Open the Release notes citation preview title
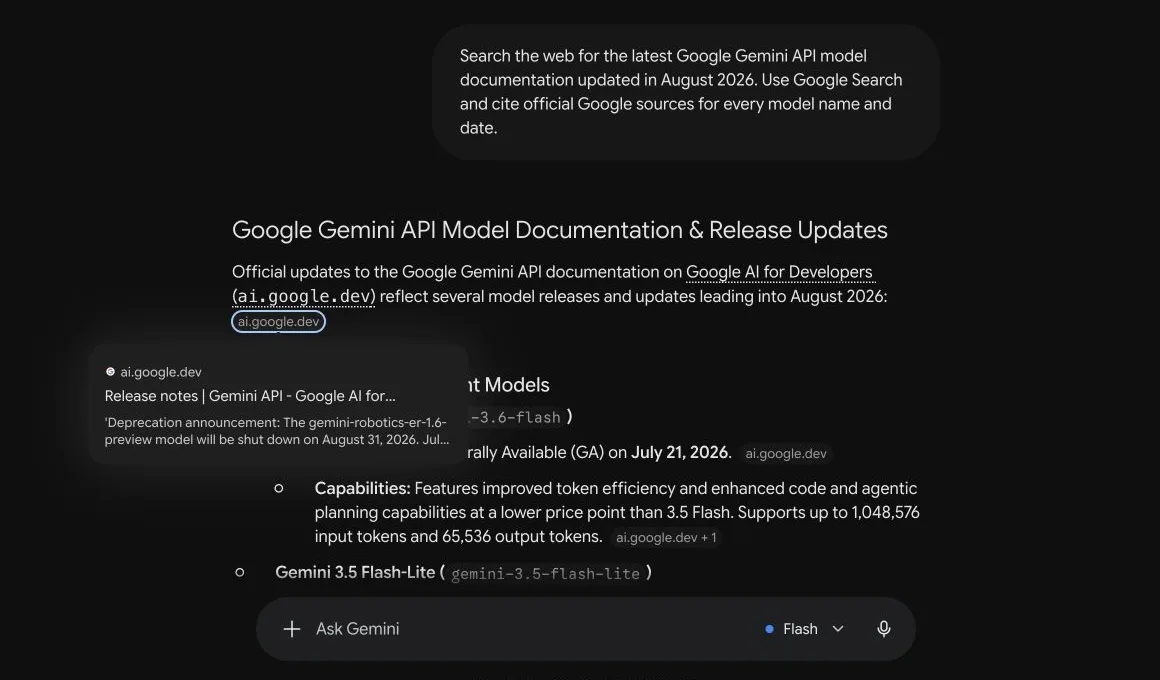Screen dimensions: 1160x680 tap(250, 396)
